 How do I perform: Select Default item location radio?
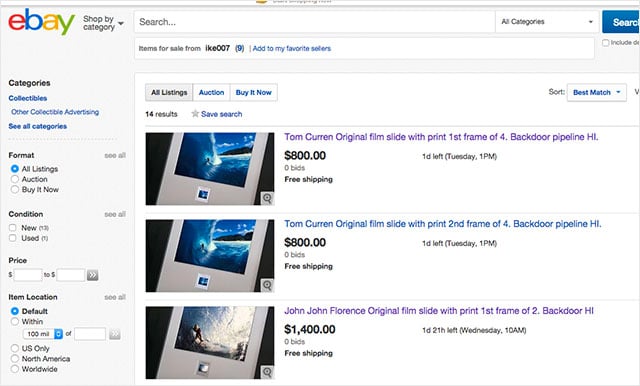(x=15, y=311)
